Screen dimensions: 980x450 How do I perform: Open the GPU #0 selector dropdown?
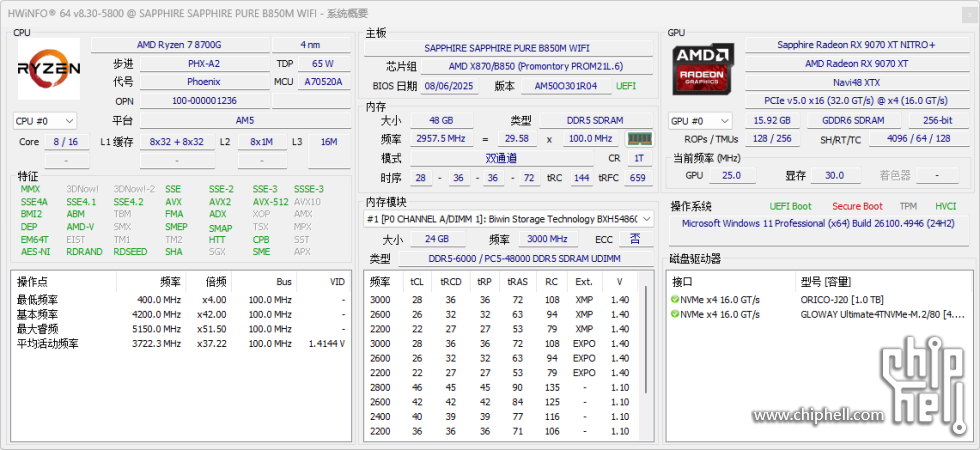(x=700, y=121)
